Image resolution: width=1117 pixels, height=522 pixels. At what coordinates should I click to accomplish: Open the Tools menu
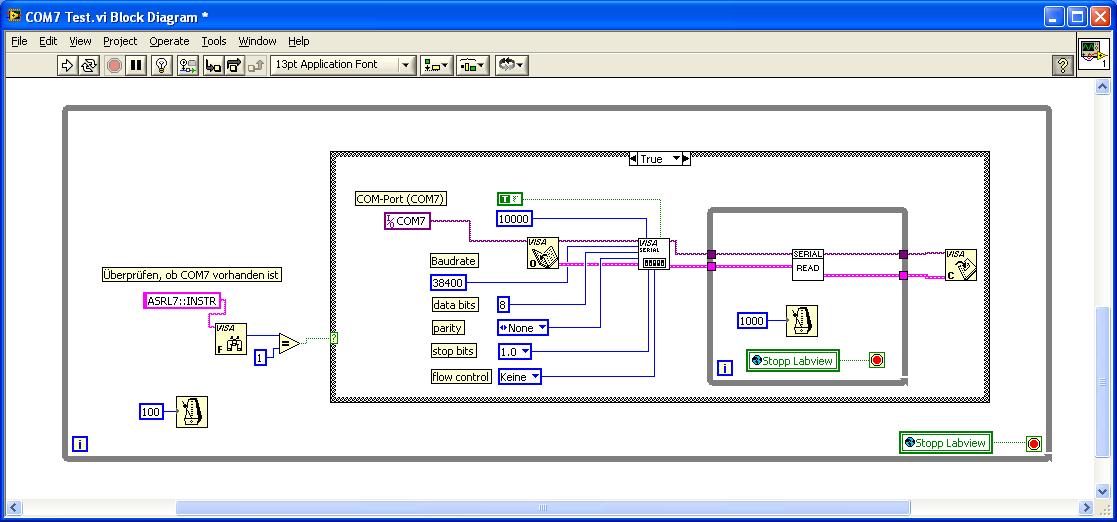(214, 41)
